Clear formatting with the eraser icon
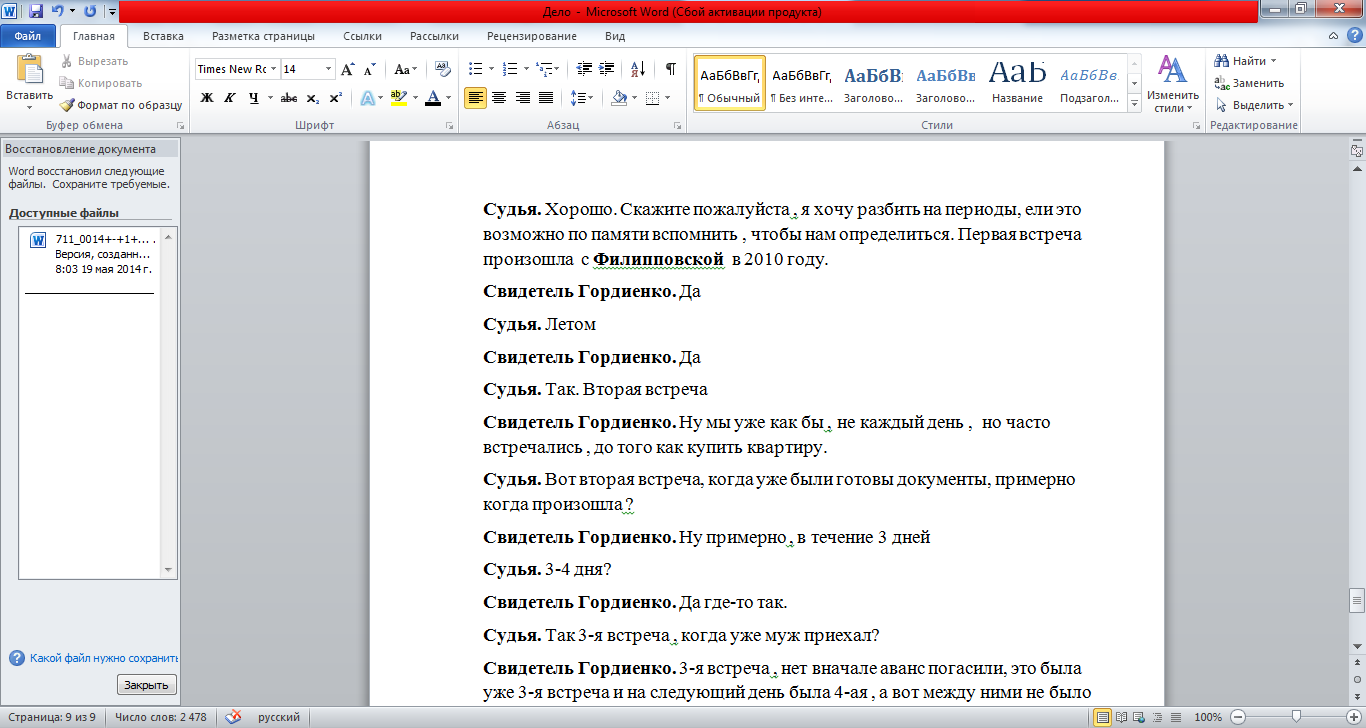The image size is (1366, 728). click(x=443, y=69)
